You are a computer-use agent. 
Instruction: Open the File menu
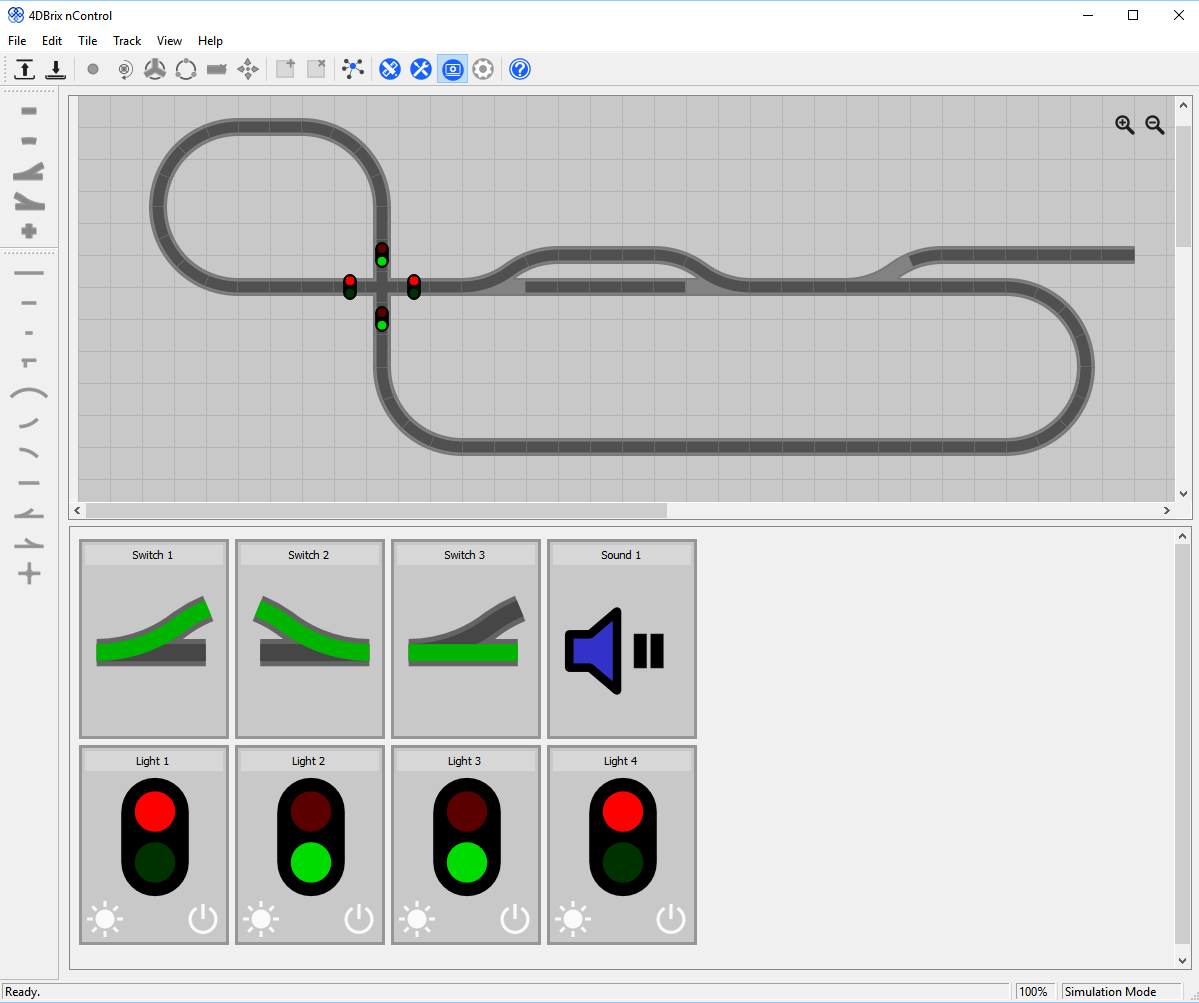[17, 41]
